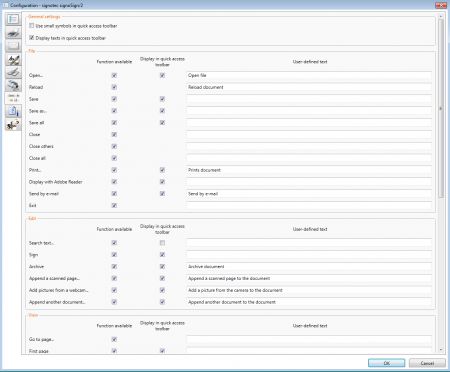Screen dimensions: 450x372
Task: Click the empty user-defined text field for Save
Action: tap(309, 99)
